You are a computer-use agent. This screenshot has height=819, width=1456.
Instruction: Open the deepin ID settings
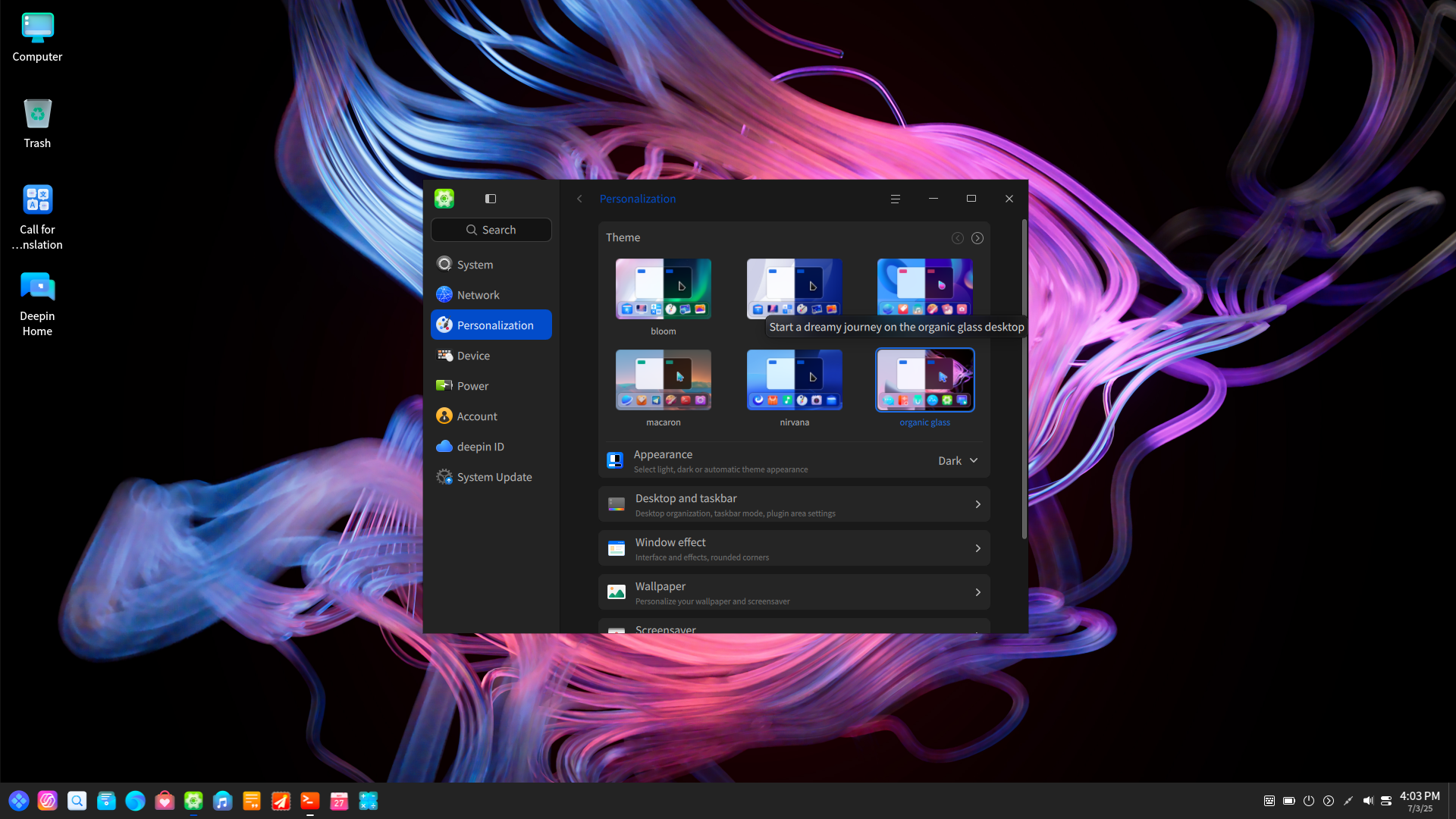[491, 446]
